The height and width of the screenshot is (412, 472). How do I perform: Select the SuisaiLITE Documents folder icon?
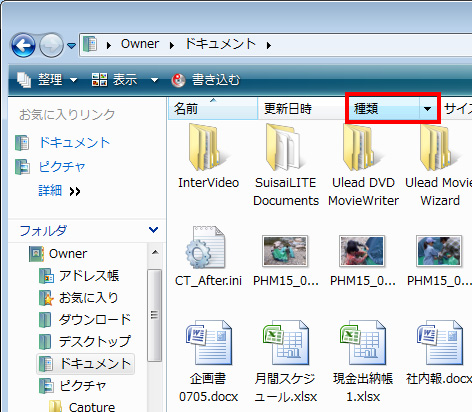point(284,147)
